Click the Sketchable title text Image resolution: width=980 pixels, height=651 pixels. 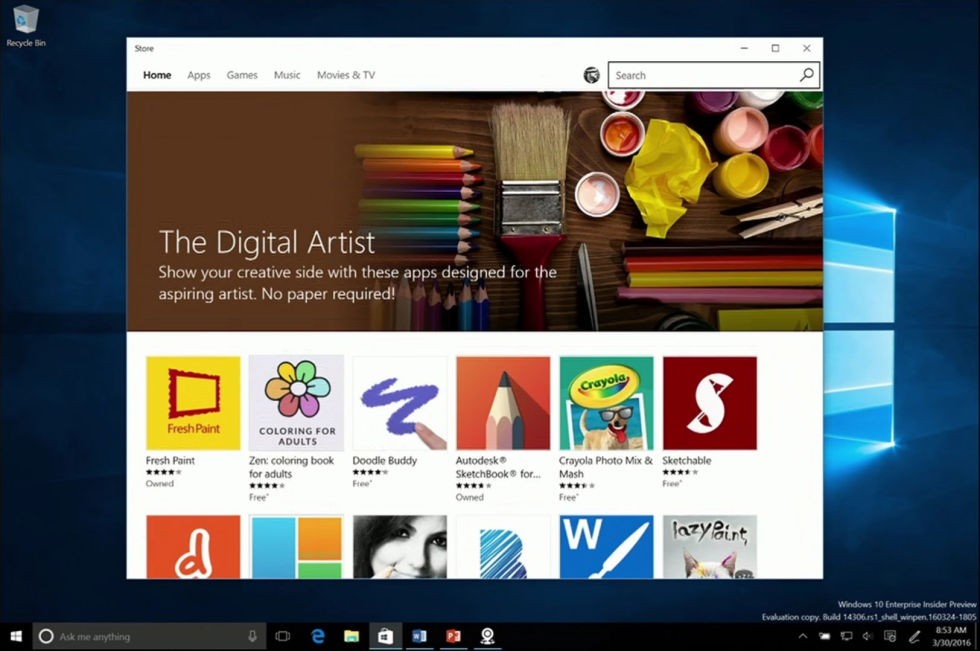(687, 460)
